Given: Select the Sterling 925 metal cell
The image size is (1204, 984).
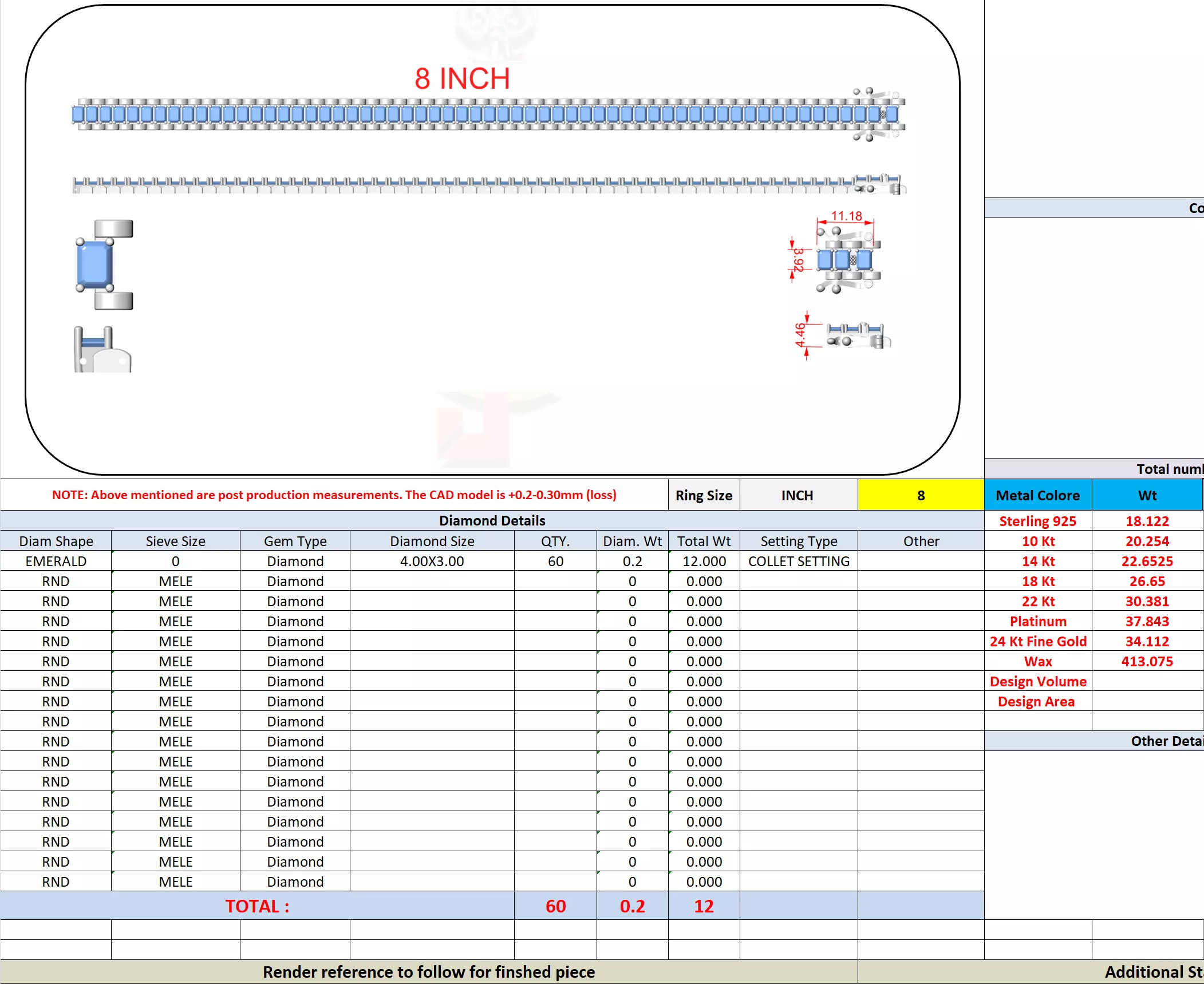Looking at the screenshot, I should (x=1037, y=521).
